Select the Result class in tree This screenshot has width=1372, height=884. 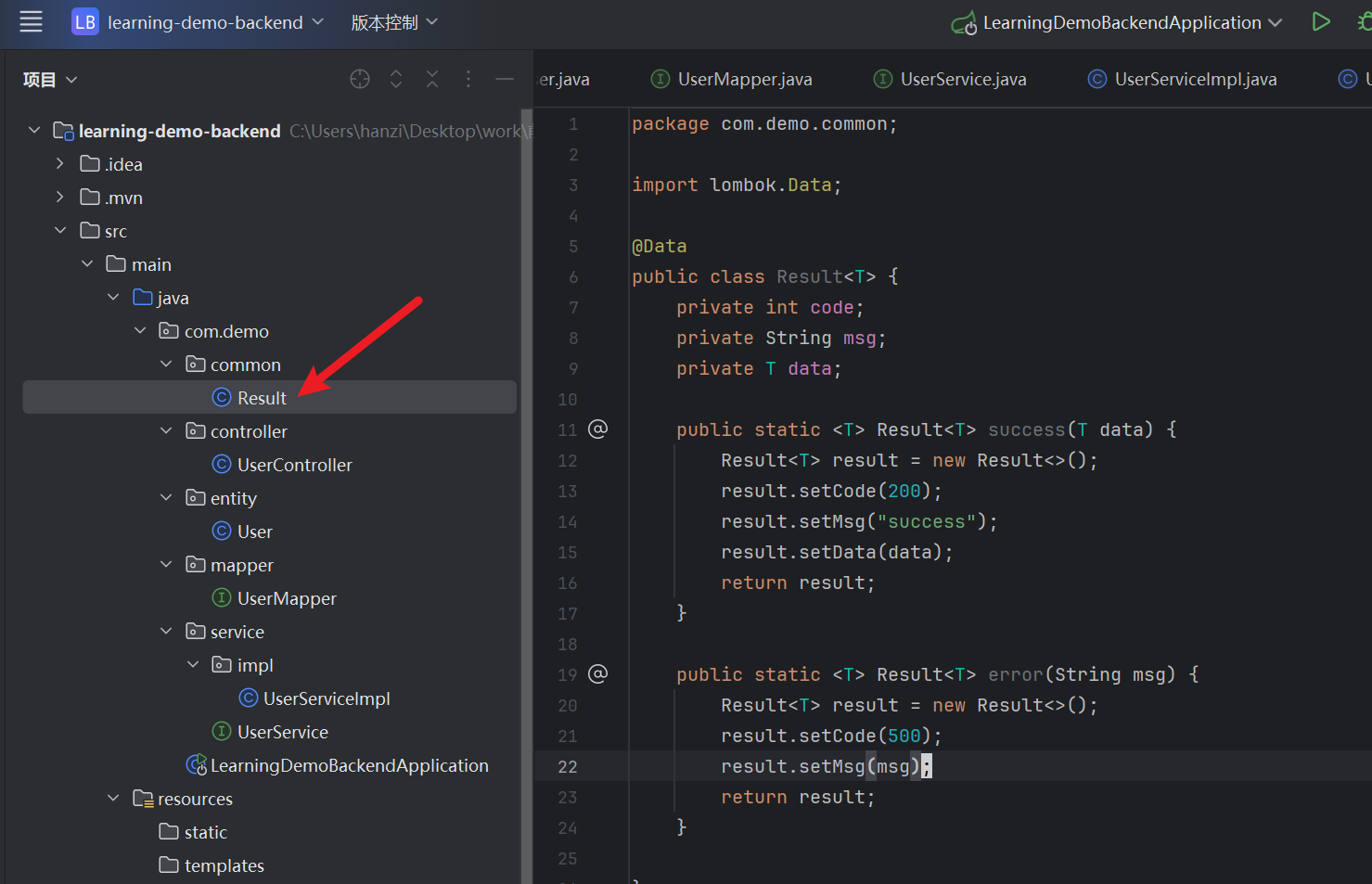pyautogui.click(x=269, y=398)
